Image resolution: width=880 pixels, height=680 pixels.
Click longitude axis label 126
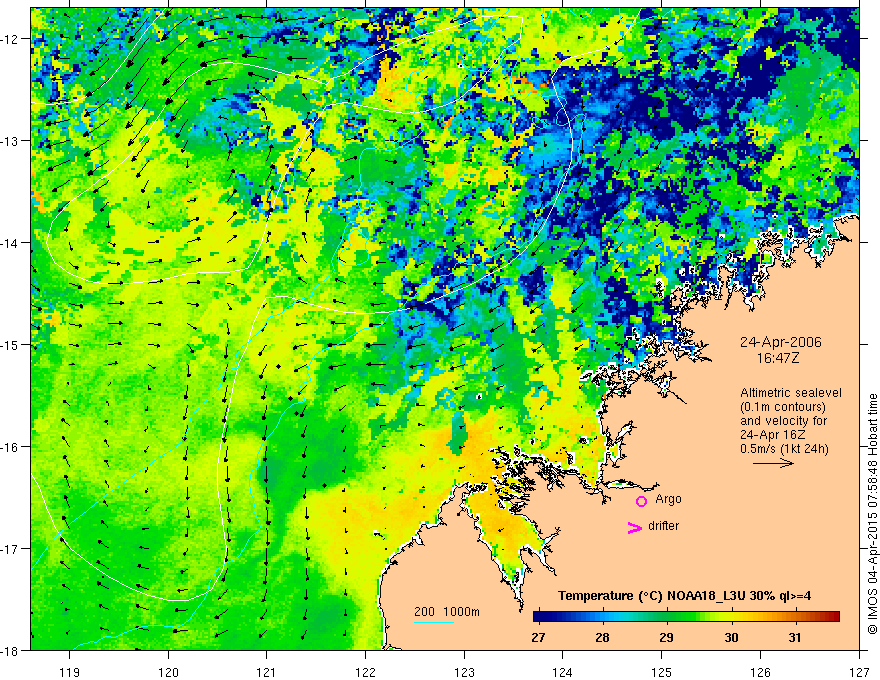coord(760,672)
